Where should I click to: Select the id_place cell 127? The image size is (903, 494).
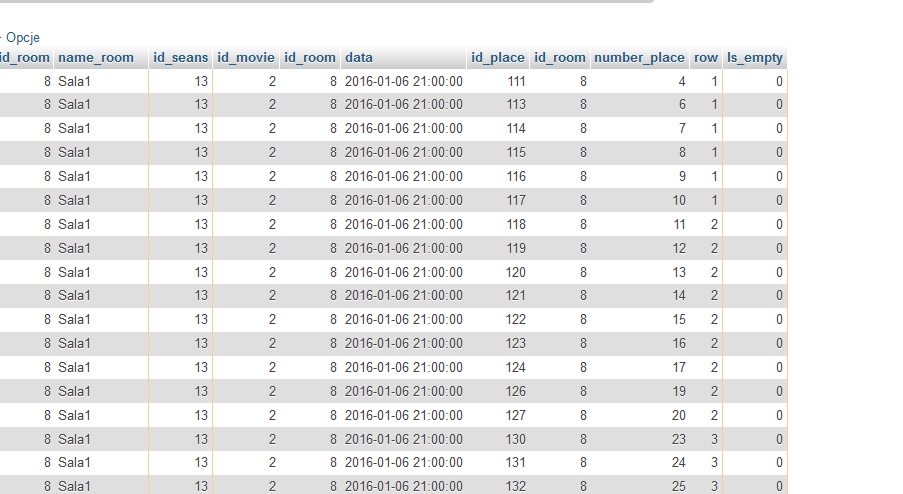515,416
